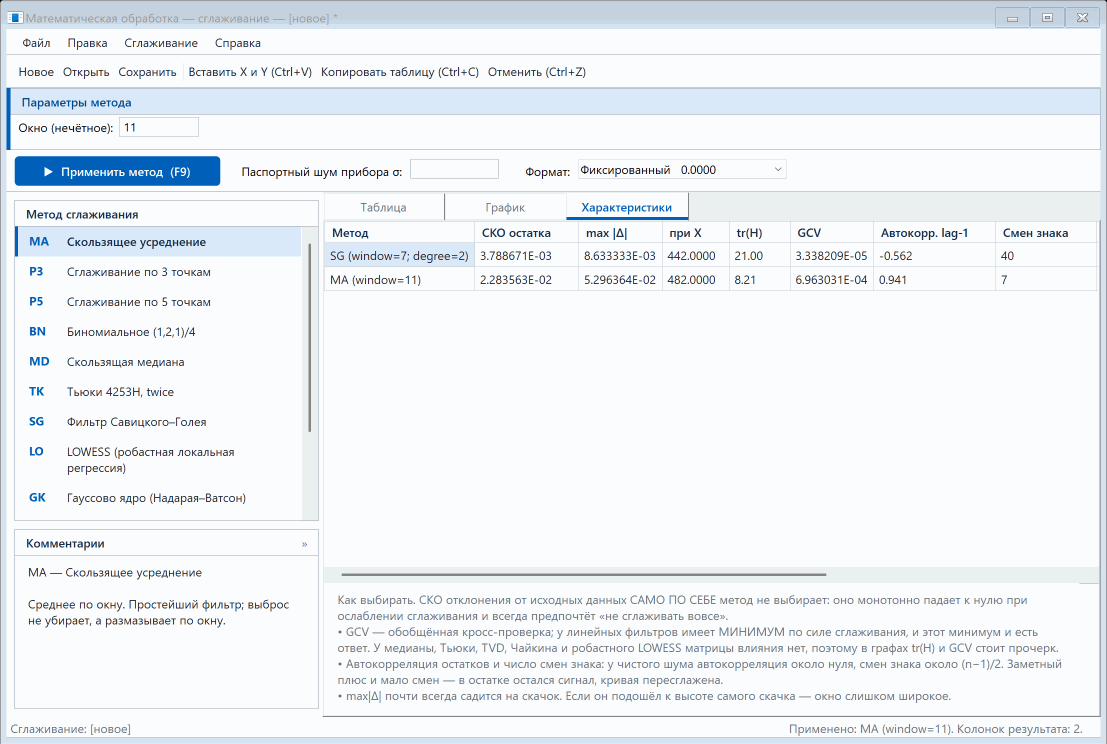This screenshot has width=1107, height=744.
Task: Click the GCV column header
Action: (832, 233)
